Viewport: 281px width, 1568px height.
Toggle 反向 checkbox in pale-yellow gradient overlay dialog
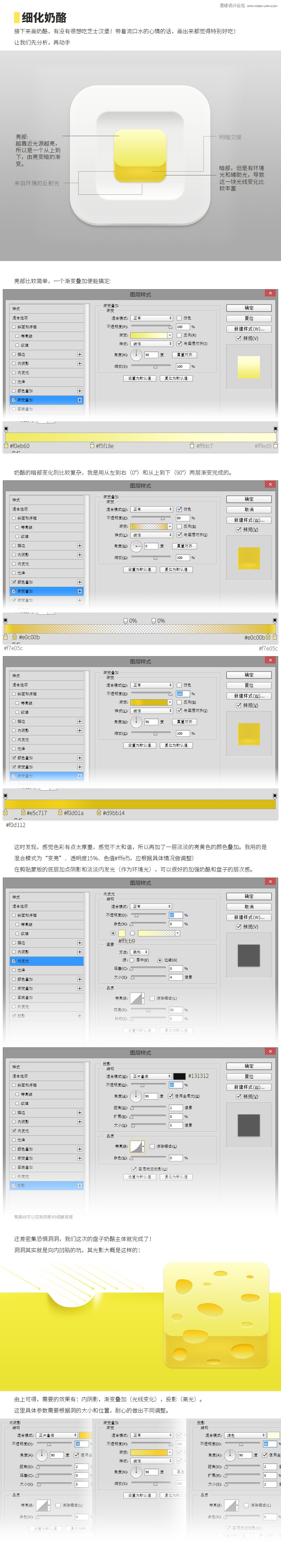[179, 335]
